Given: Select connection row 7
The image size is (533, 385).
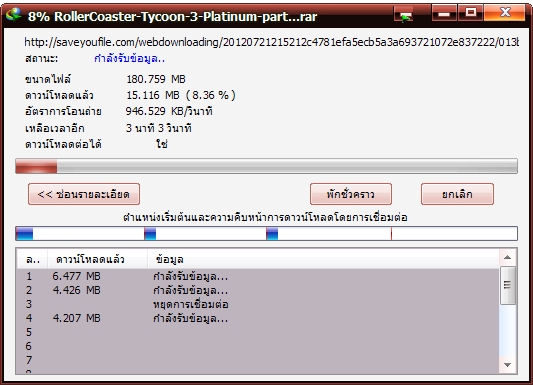Looking at the screenshot, I should pyautogui.click(x=258, y=360).
